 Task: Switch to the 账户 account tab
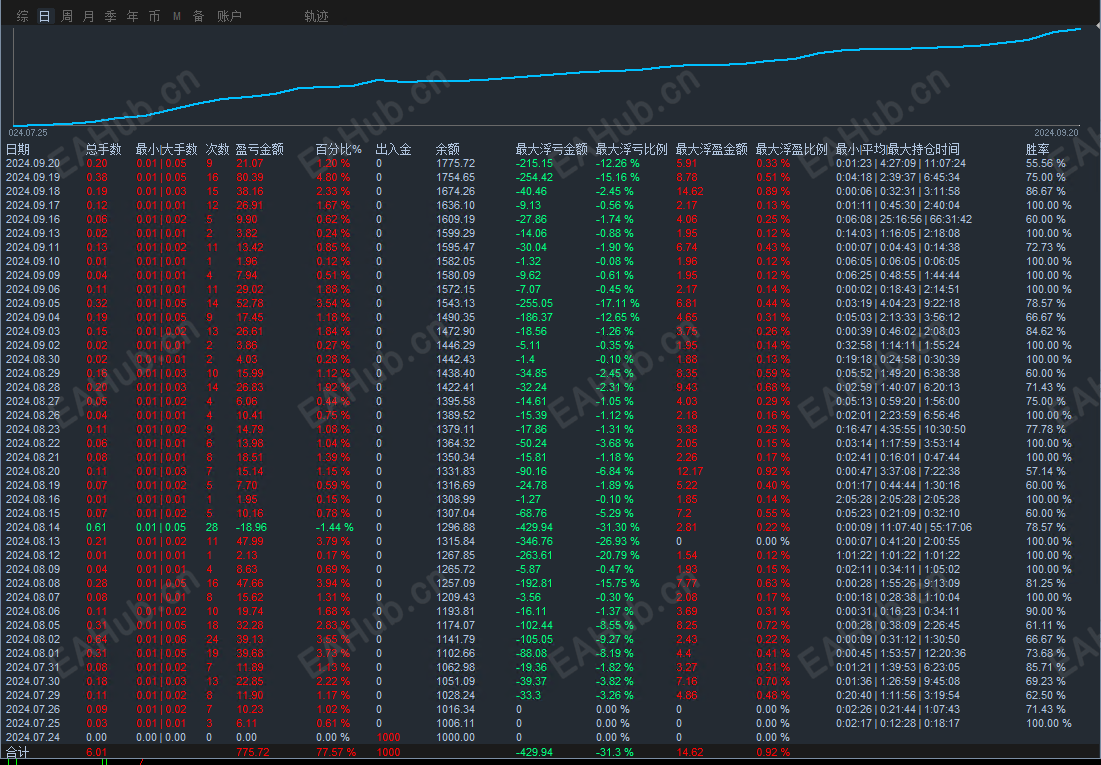(230, 16)
